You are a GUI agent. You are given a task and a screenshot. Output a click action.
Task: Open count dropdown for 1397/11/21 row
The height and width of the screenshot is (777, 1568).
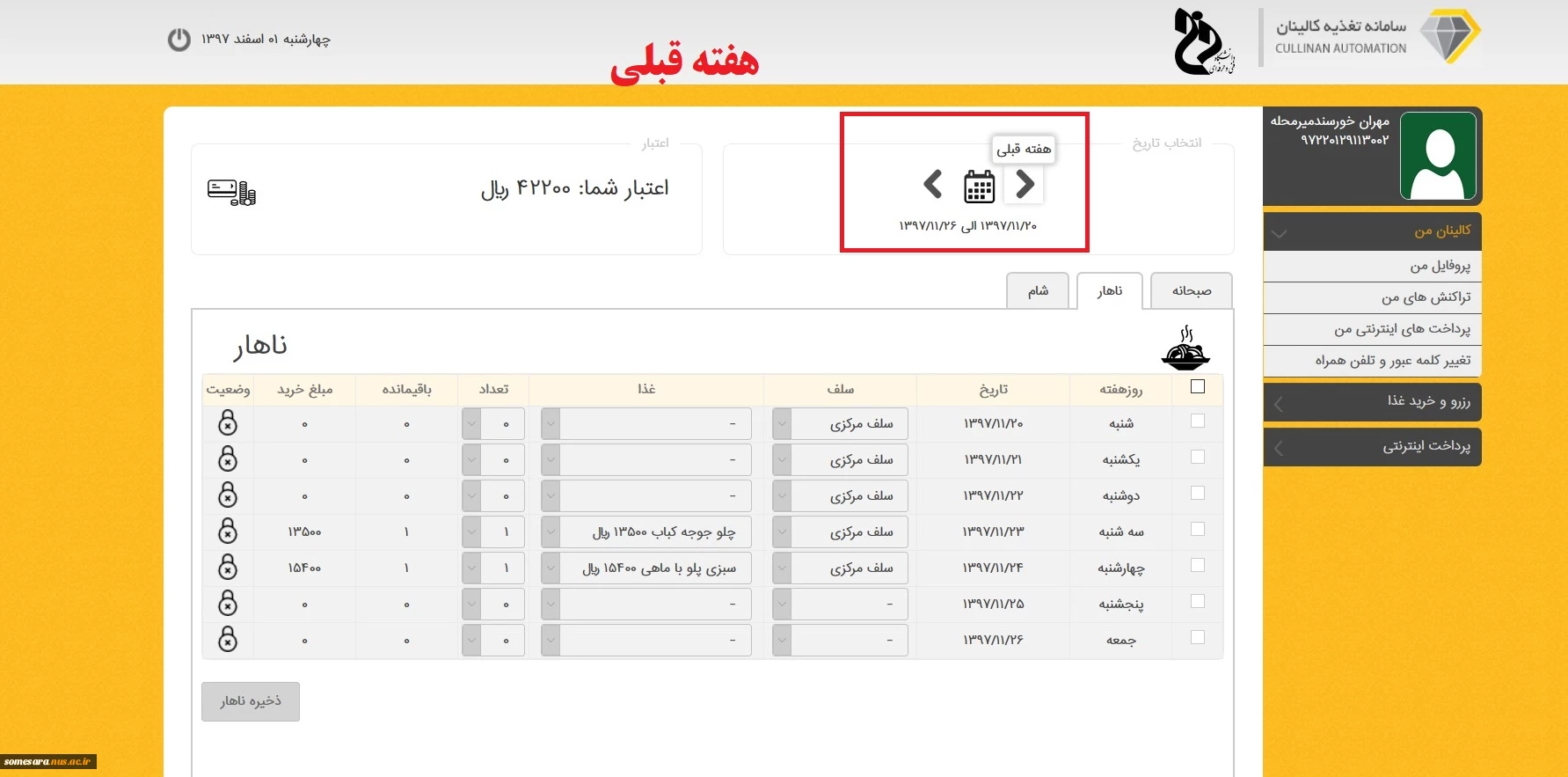(493, 460)
